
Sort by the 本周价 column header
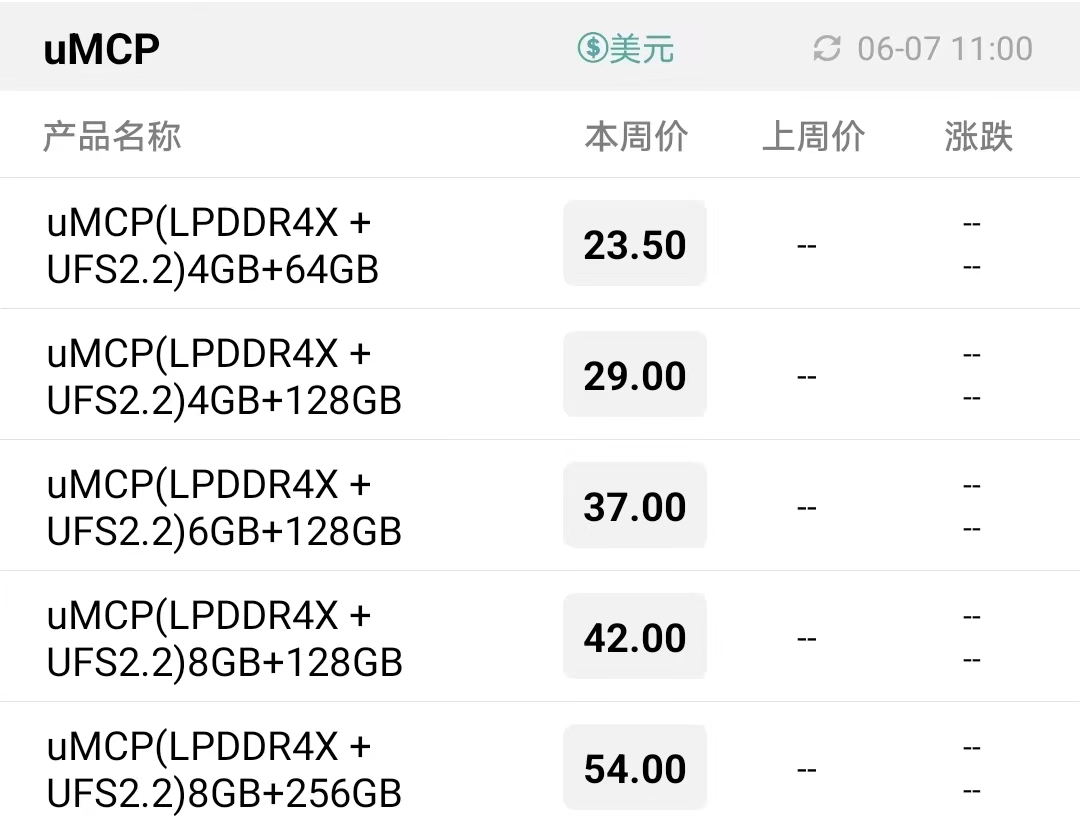(636, 136)
